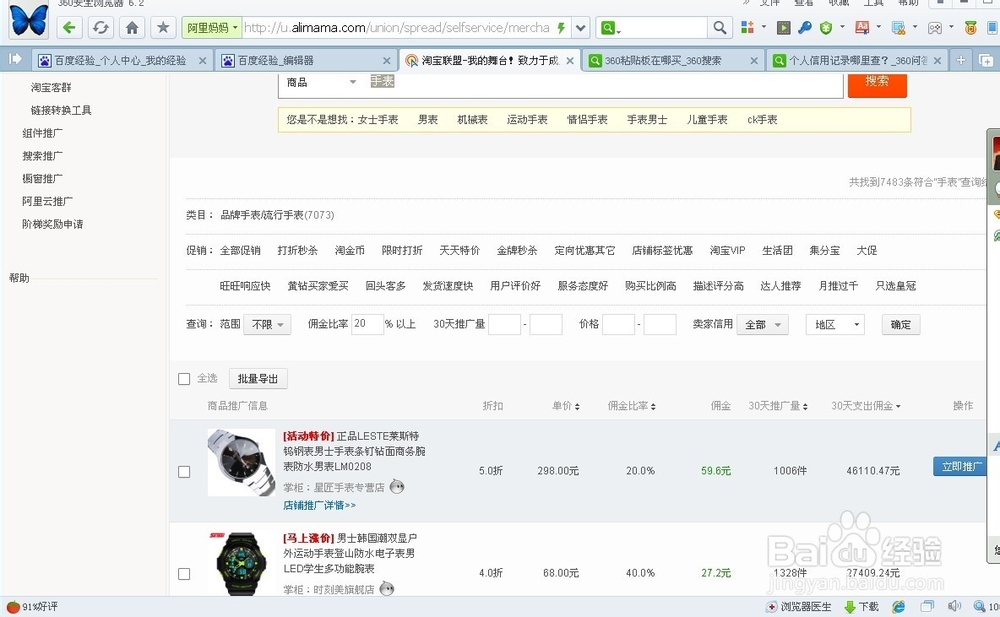The height and width of the screenshot is (617, 1000).
Task: Click the screenshot tool toolbar icon
Action: click(x=898, y=27)
